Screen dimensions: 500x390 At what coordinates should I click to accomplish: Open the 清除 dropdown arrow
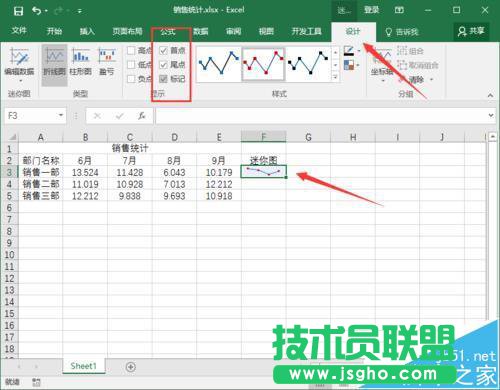pos(431,79)
